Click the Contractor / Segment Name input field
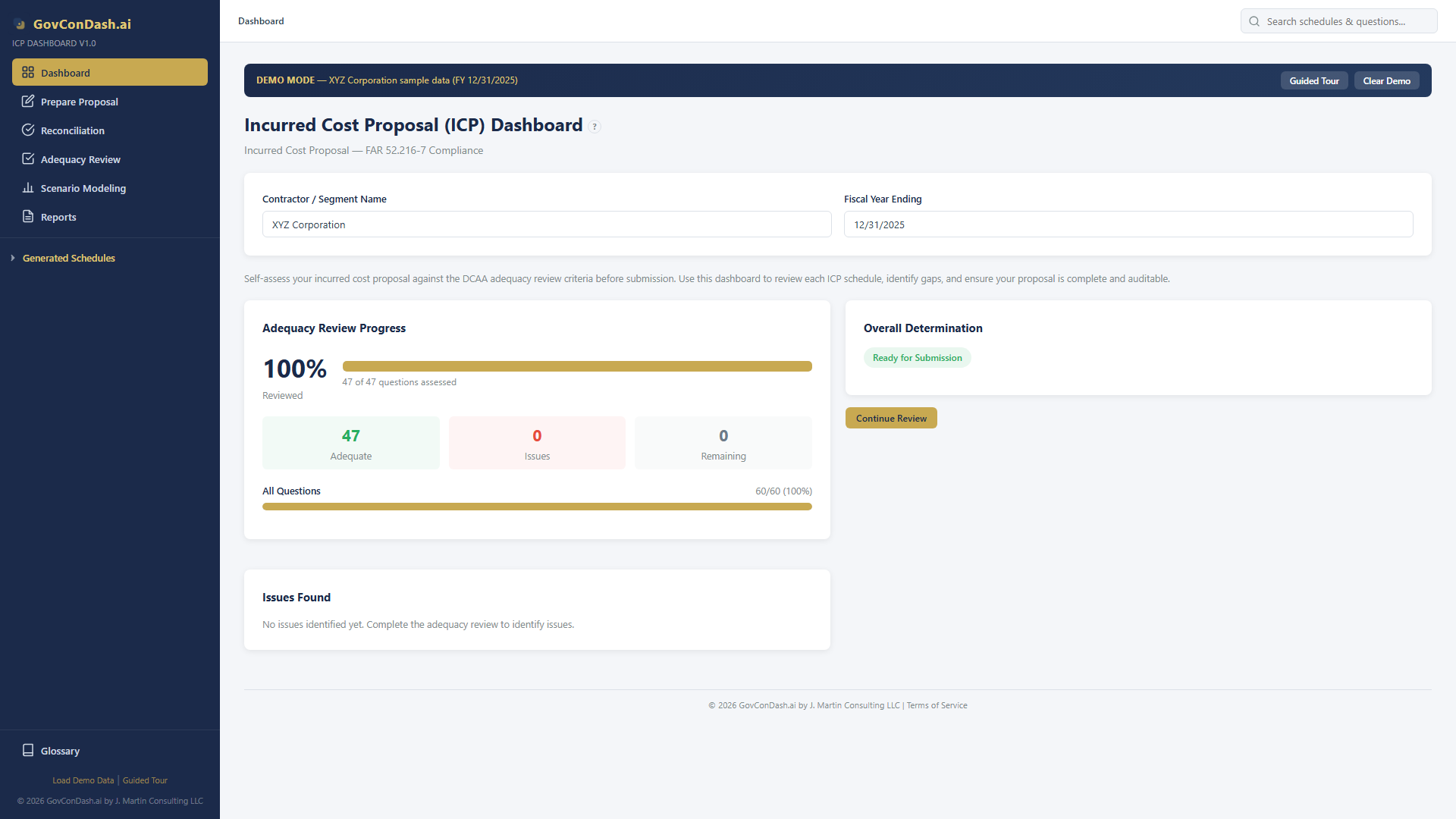Viewport: 1456px width, 819px height. coord(547,224)
